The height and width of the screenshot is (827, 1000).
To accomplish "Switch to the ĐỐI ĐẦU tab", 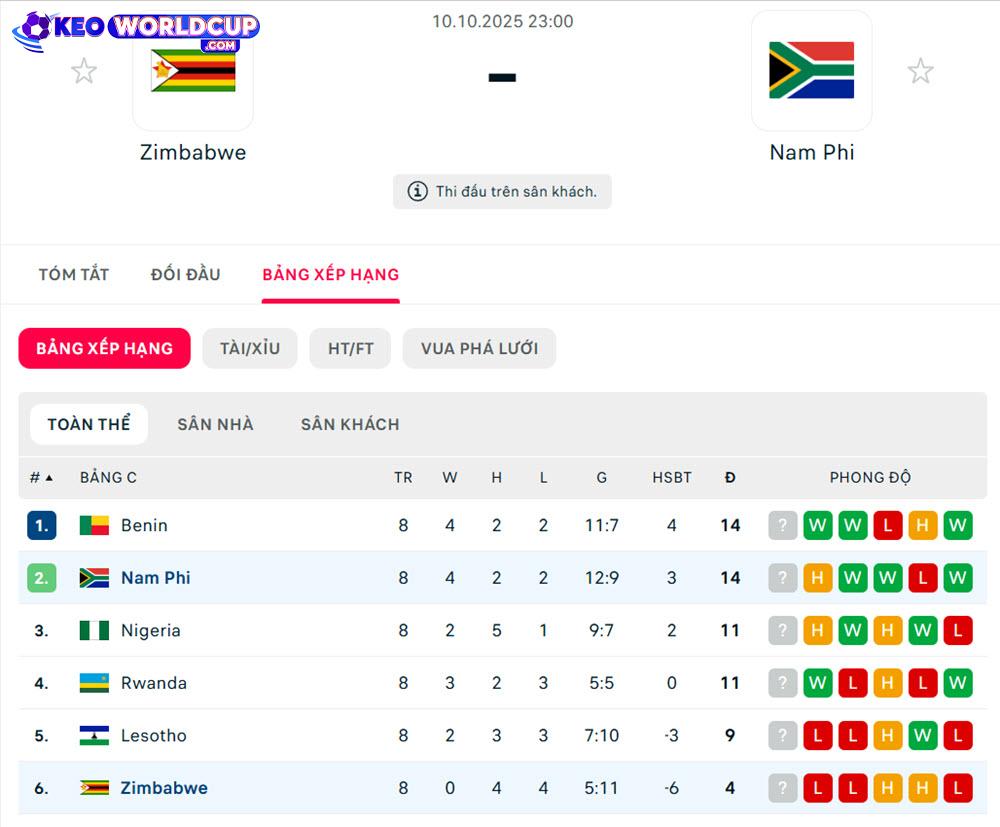I will click(186, 274).
